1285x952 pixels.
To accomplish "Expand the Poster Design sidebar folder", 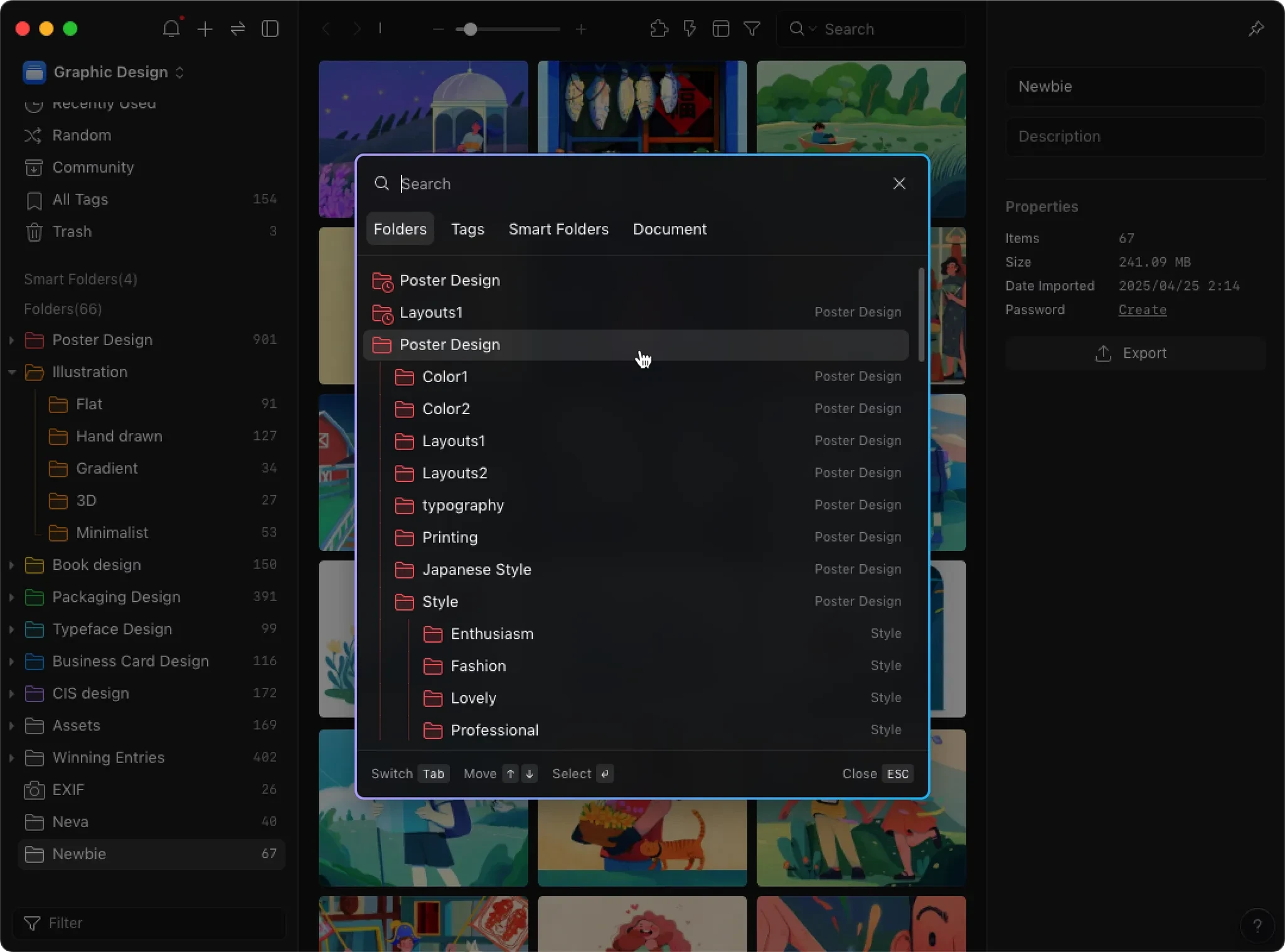I will click(11, 340).
